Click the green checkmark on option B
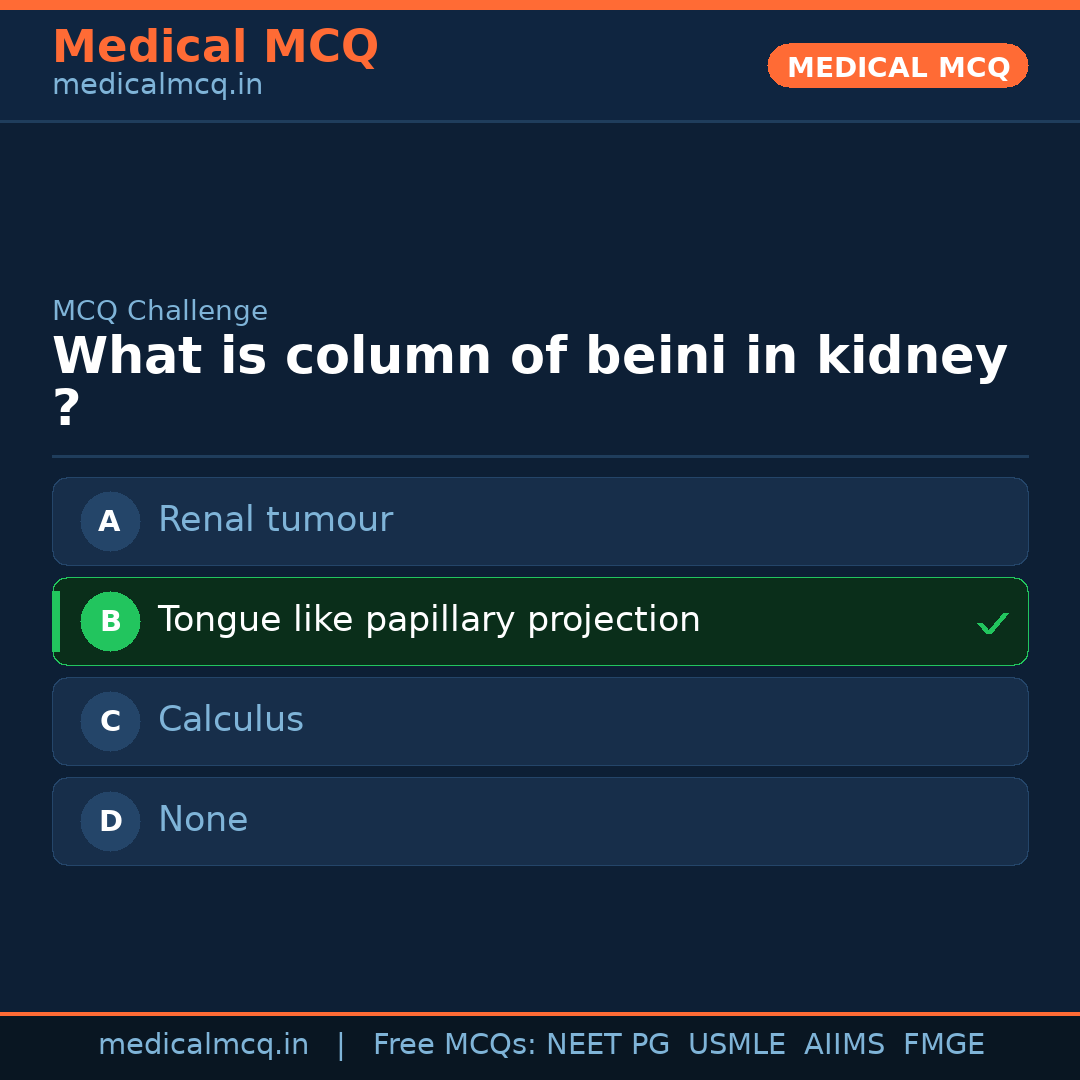Screen dimensions: 1080x1080 pyautogui.click(x=992, y=624)
